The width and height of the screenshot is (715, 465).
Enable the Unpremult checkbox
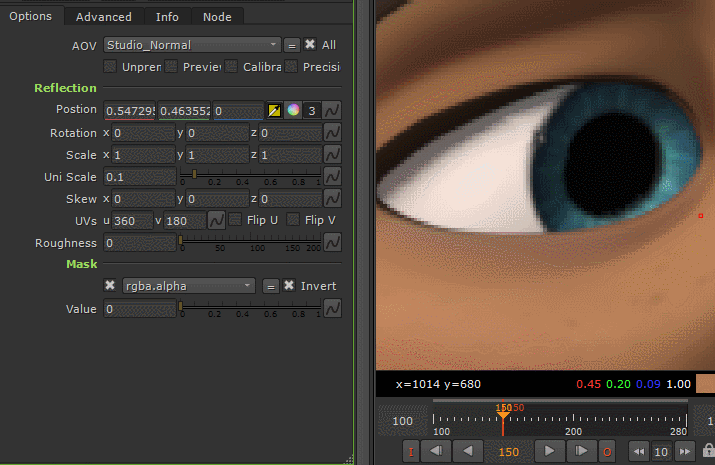coord(110,67)
